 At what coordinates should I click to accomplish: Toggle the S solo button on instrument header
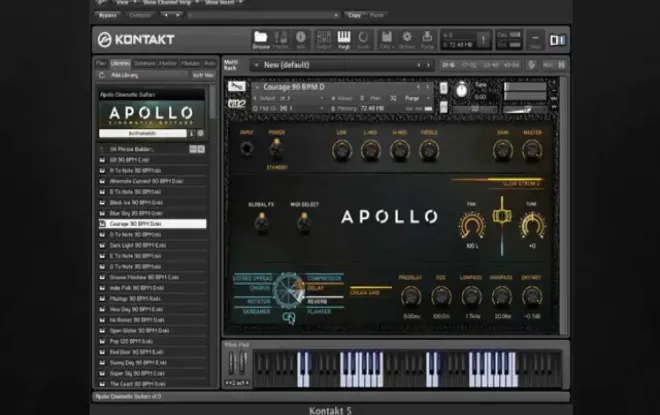[444, 88]
